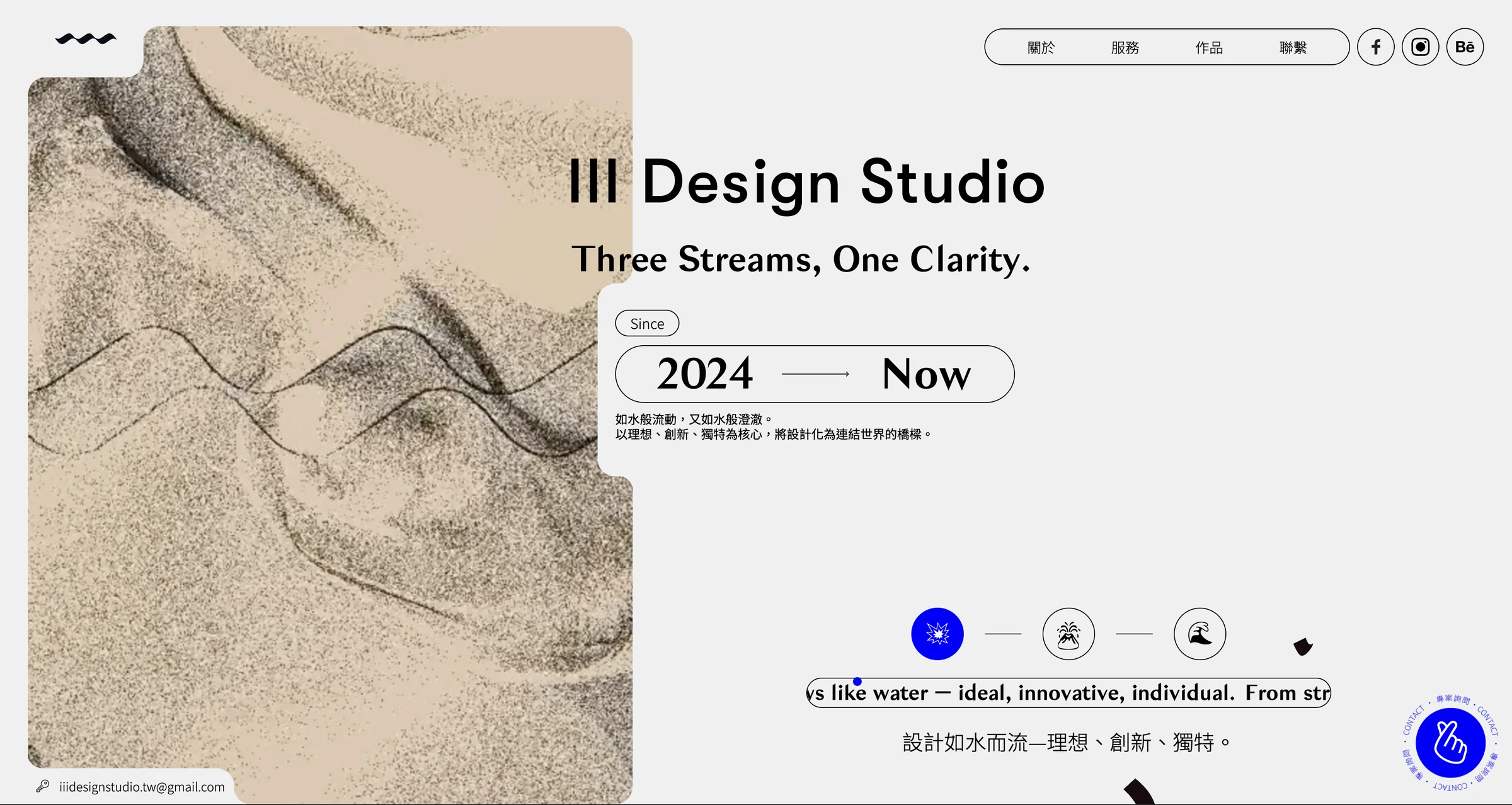The image size is (1512, 805).
Task: Open the Behance profile icon
Action: pos(1465,47)
